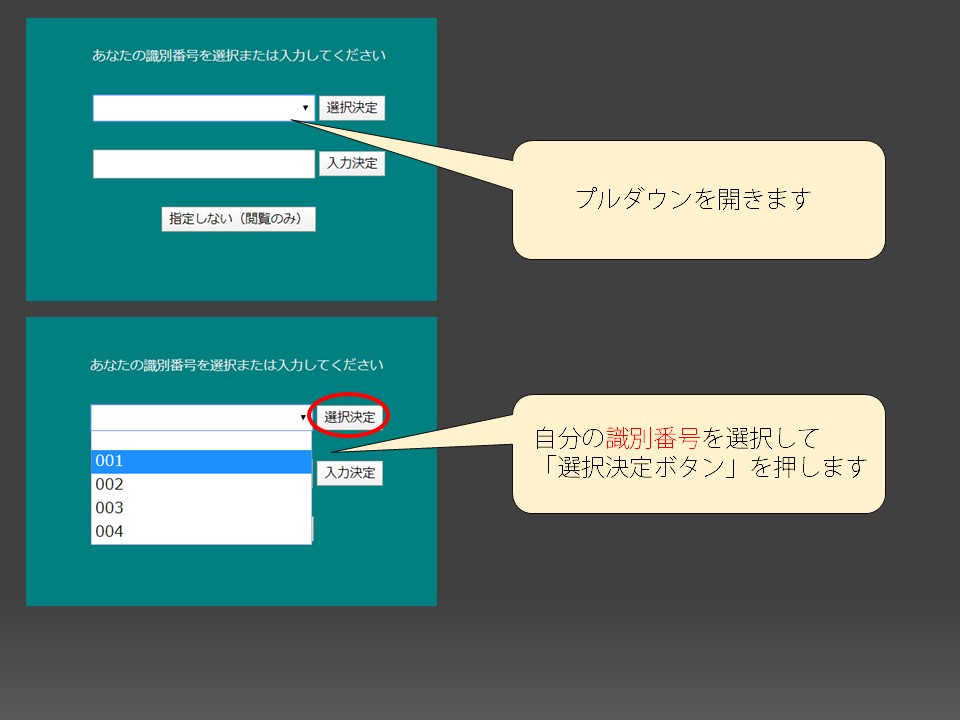Select option 001 from the open list
960x720 pixels.
(200, 460)
